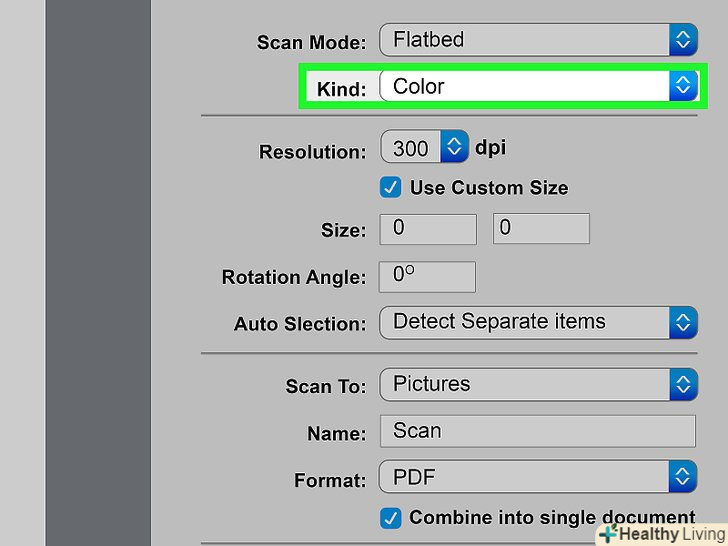Click the Resolution stepper arrows
Screen dimensions: 728x546
455,148
